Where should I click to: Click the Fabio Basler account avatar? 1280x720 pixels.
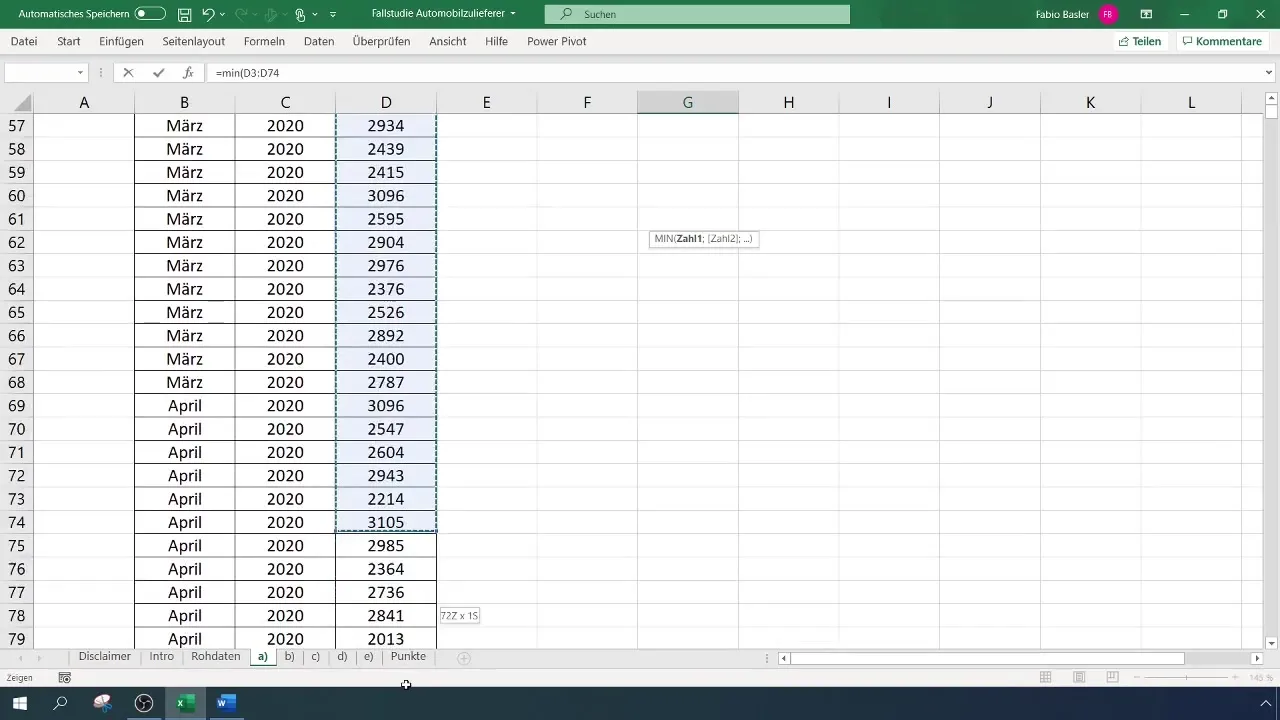click(1107, 14)
